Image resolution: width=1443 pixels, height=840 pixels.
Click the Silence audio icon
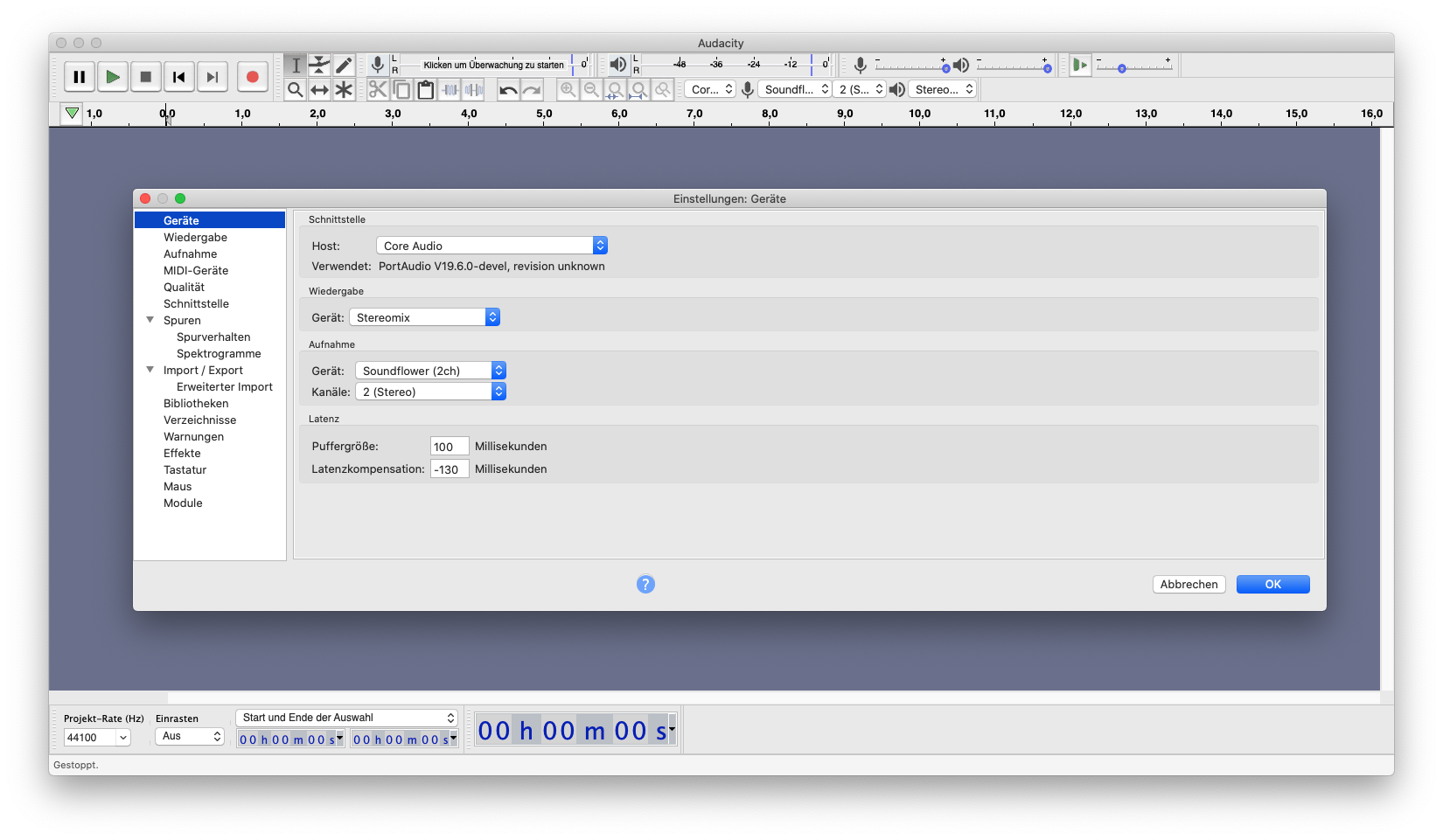tap(474, 89)
